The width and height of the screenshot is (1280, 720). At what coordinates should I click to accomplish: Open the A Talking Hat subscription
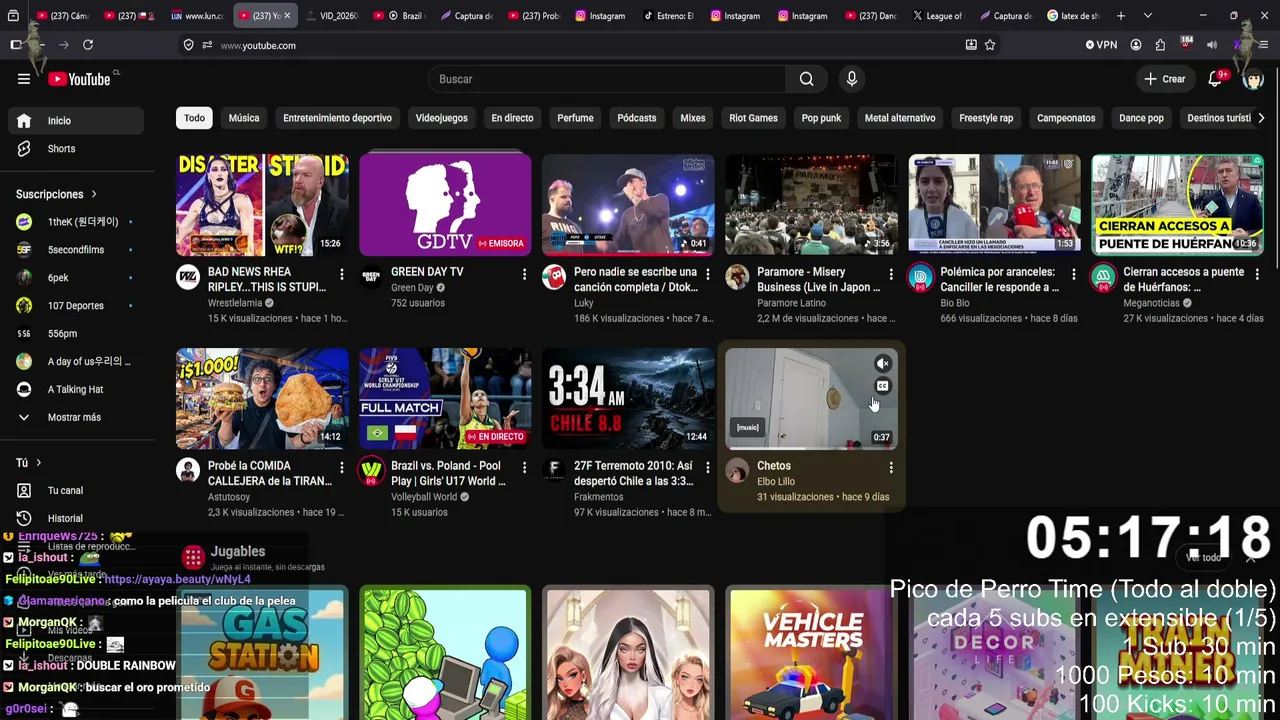76,390
